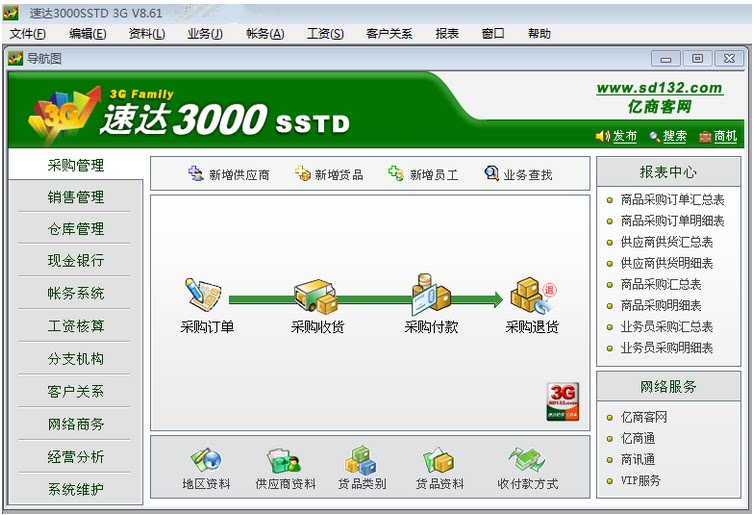Image resolution: width=754 pixels, height=515 pixels.
Task: Switch to 网络商务 in the sidebar
Action: (x=75, y=424)
